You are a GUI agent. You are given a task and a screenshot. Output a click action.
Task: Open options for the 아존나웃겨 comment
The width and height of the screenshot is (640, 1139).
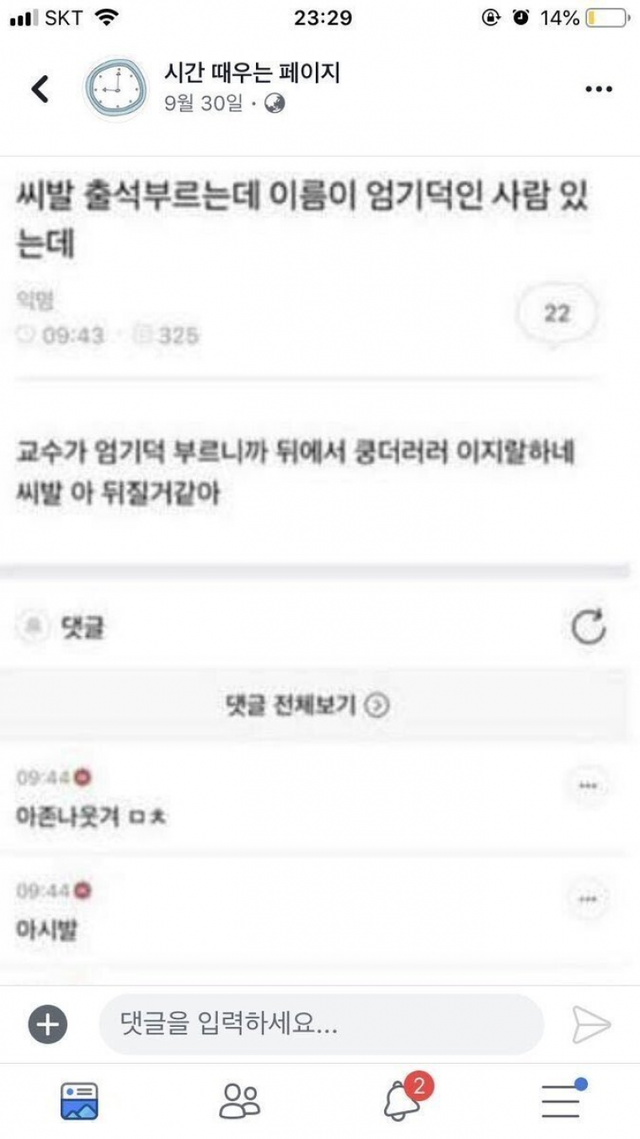click(x=588, y=787)
